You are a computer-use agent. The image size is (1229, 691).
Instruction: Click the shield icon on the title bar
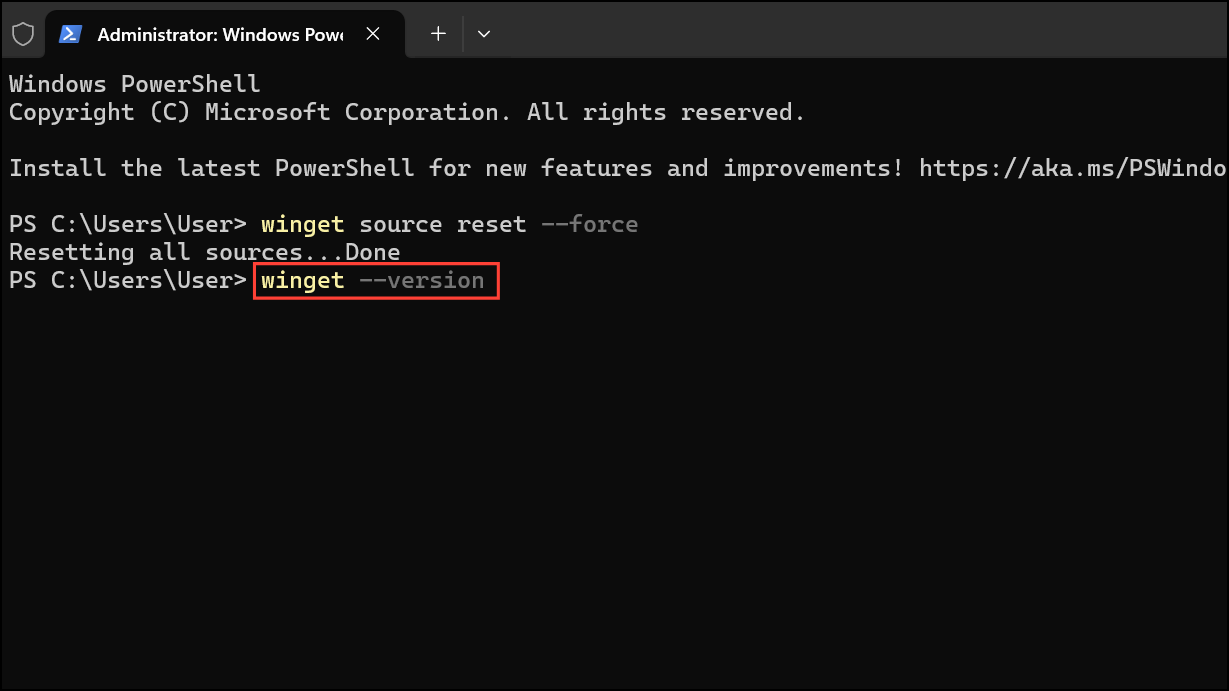point(23,33)
